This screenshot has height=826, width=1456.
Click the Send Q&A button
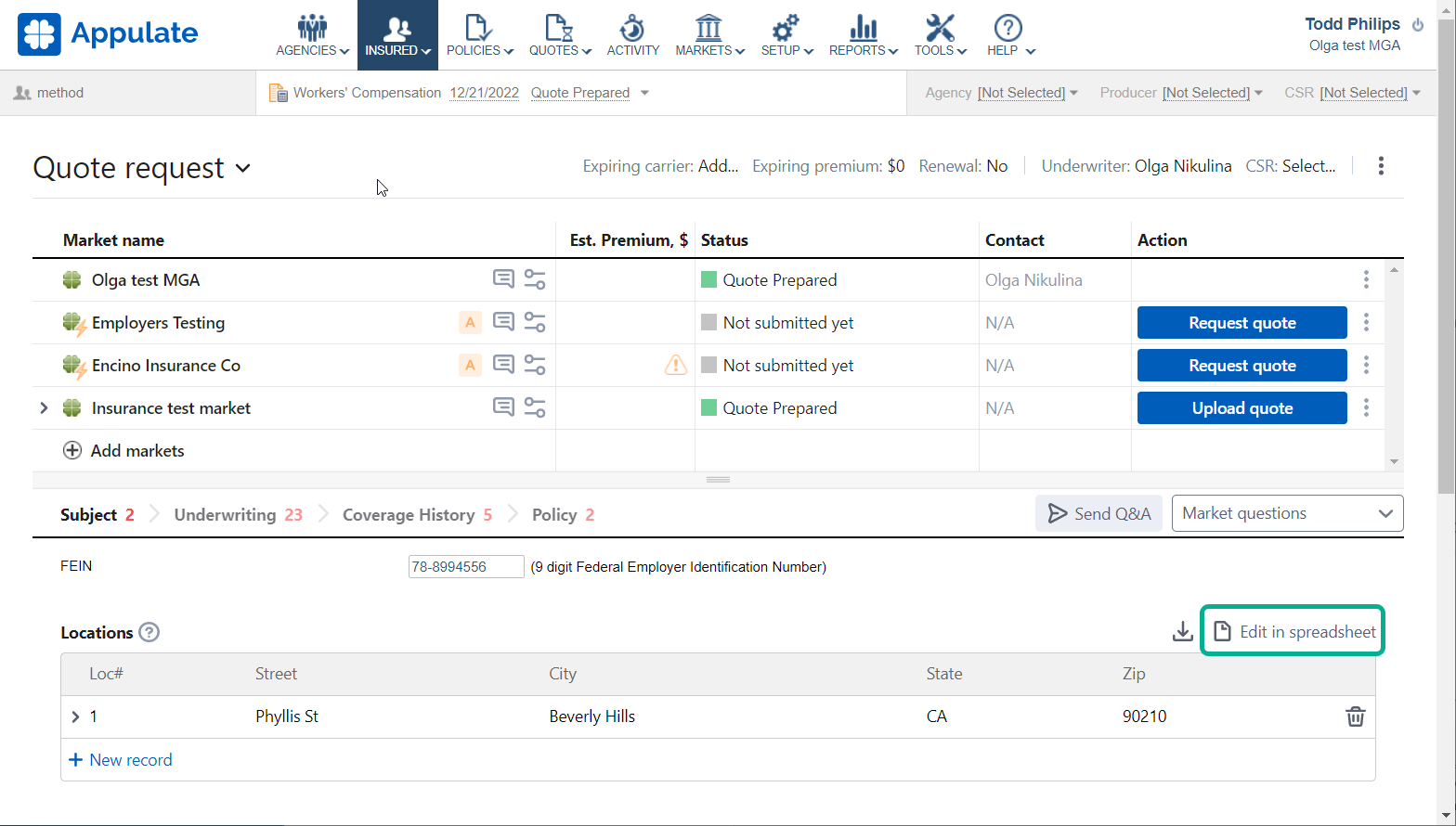coord(1099,513)
